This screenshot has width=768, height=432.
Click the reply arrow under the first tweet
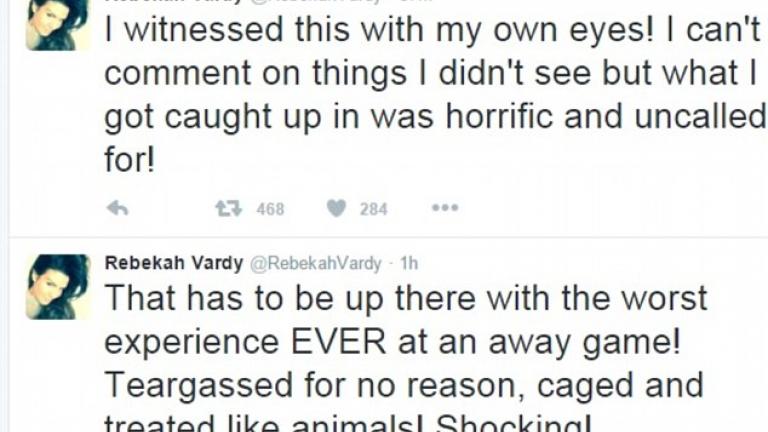coord(117,208)
